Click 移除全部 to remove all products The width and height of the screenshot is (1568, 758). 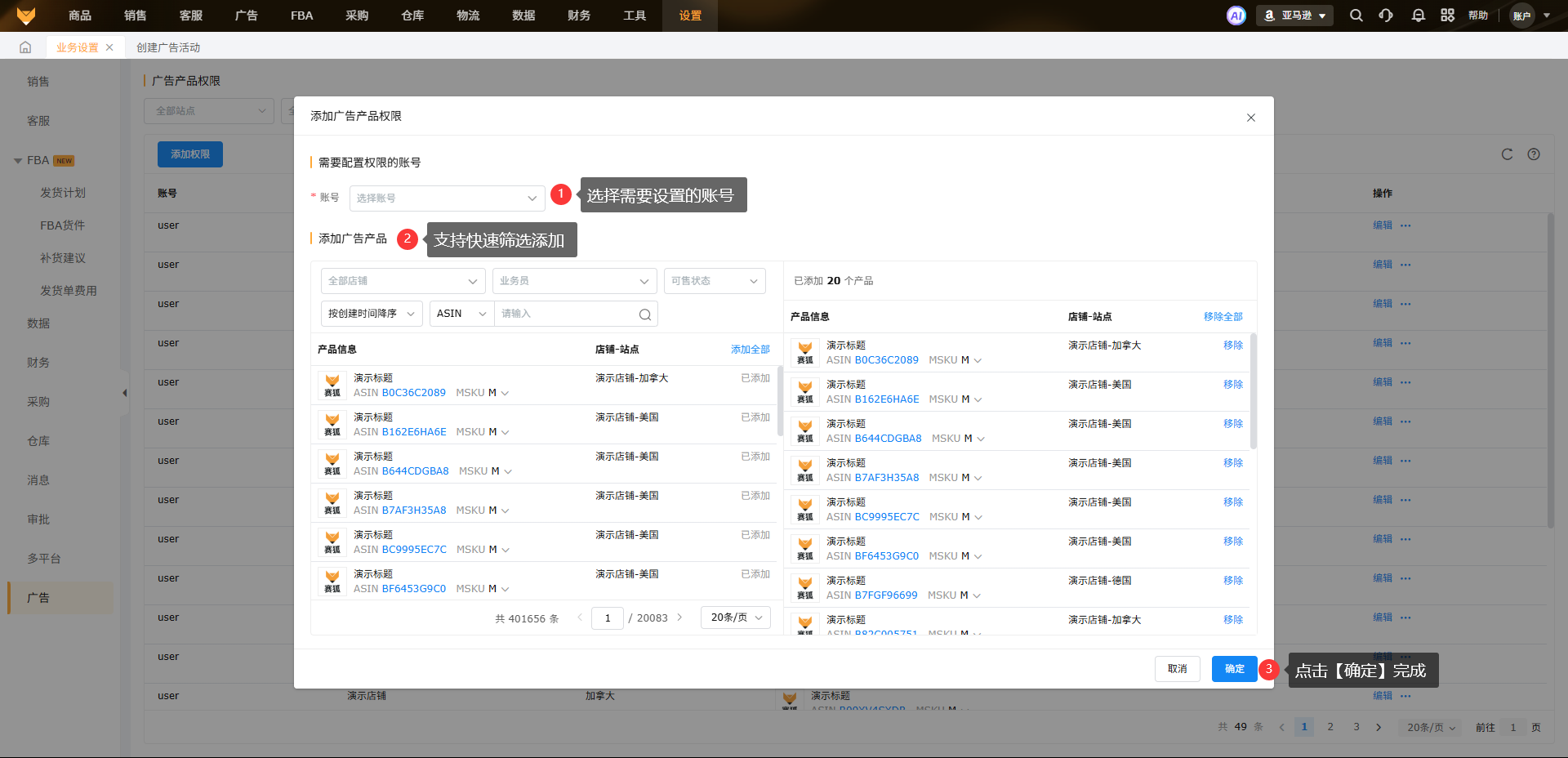1223,317
